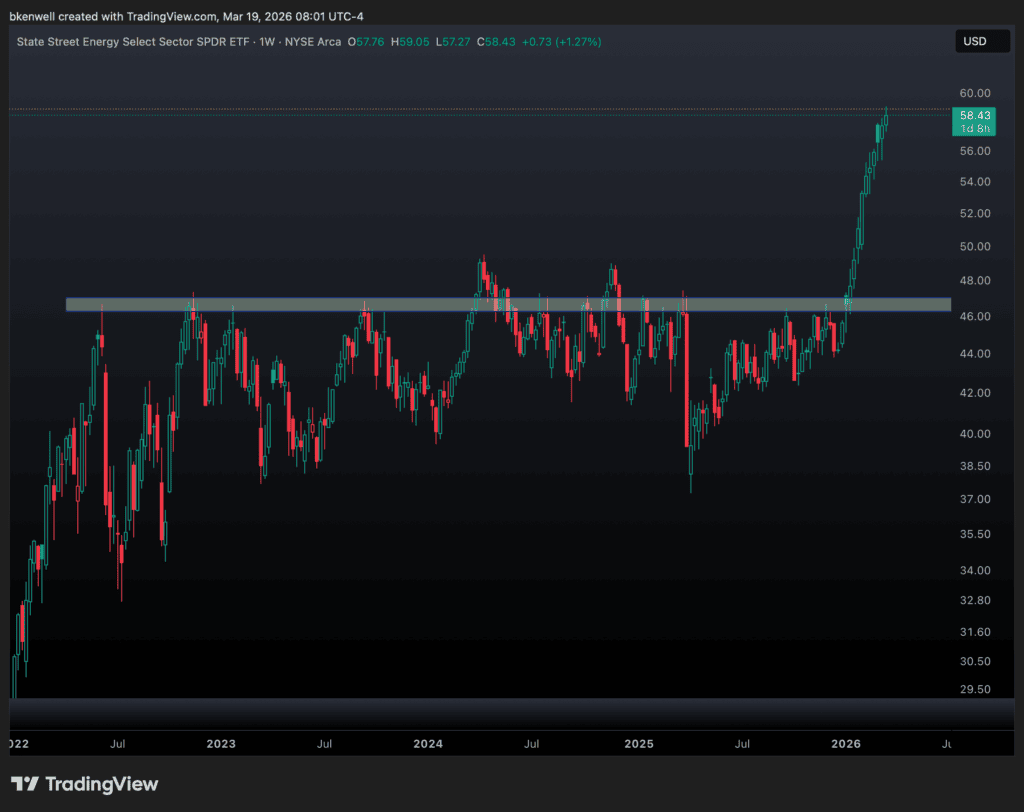Click the 2026 label on the time axis

[846, 744]
